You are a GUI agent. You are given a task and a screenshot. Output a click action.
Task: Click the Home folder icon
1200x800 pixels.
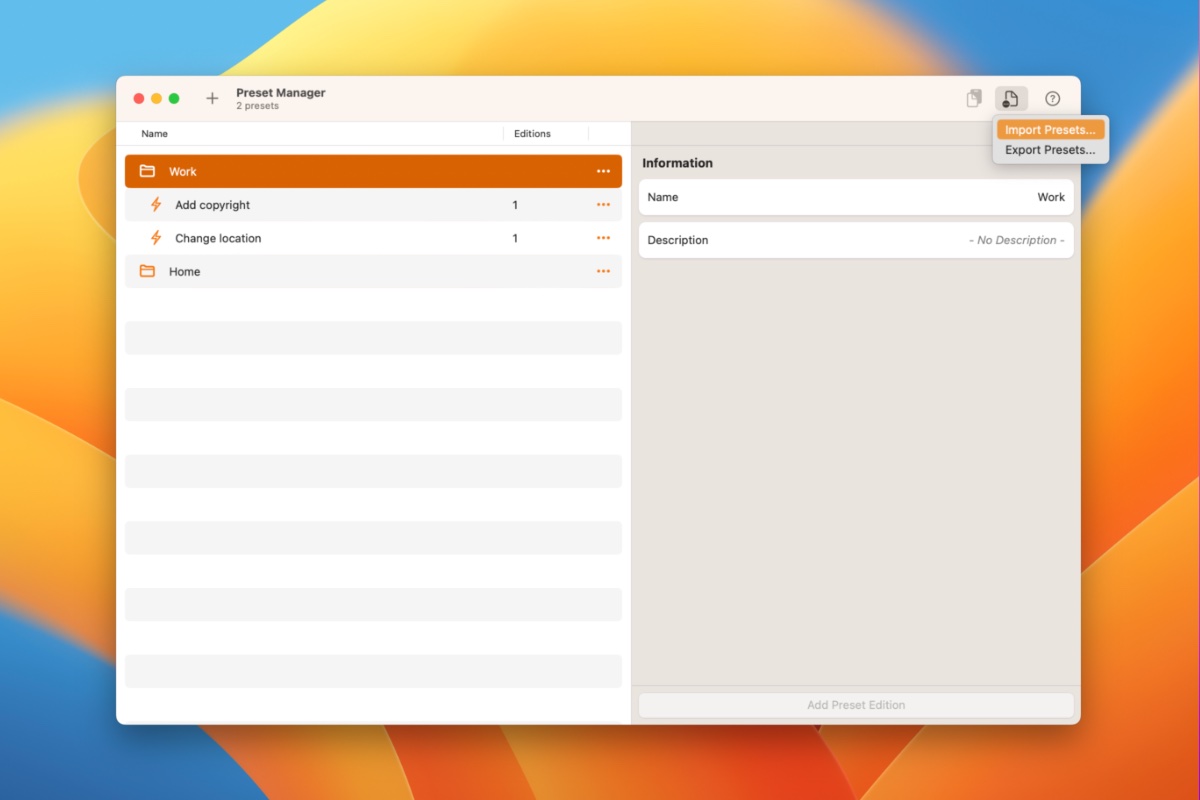[x=147, y=271]
